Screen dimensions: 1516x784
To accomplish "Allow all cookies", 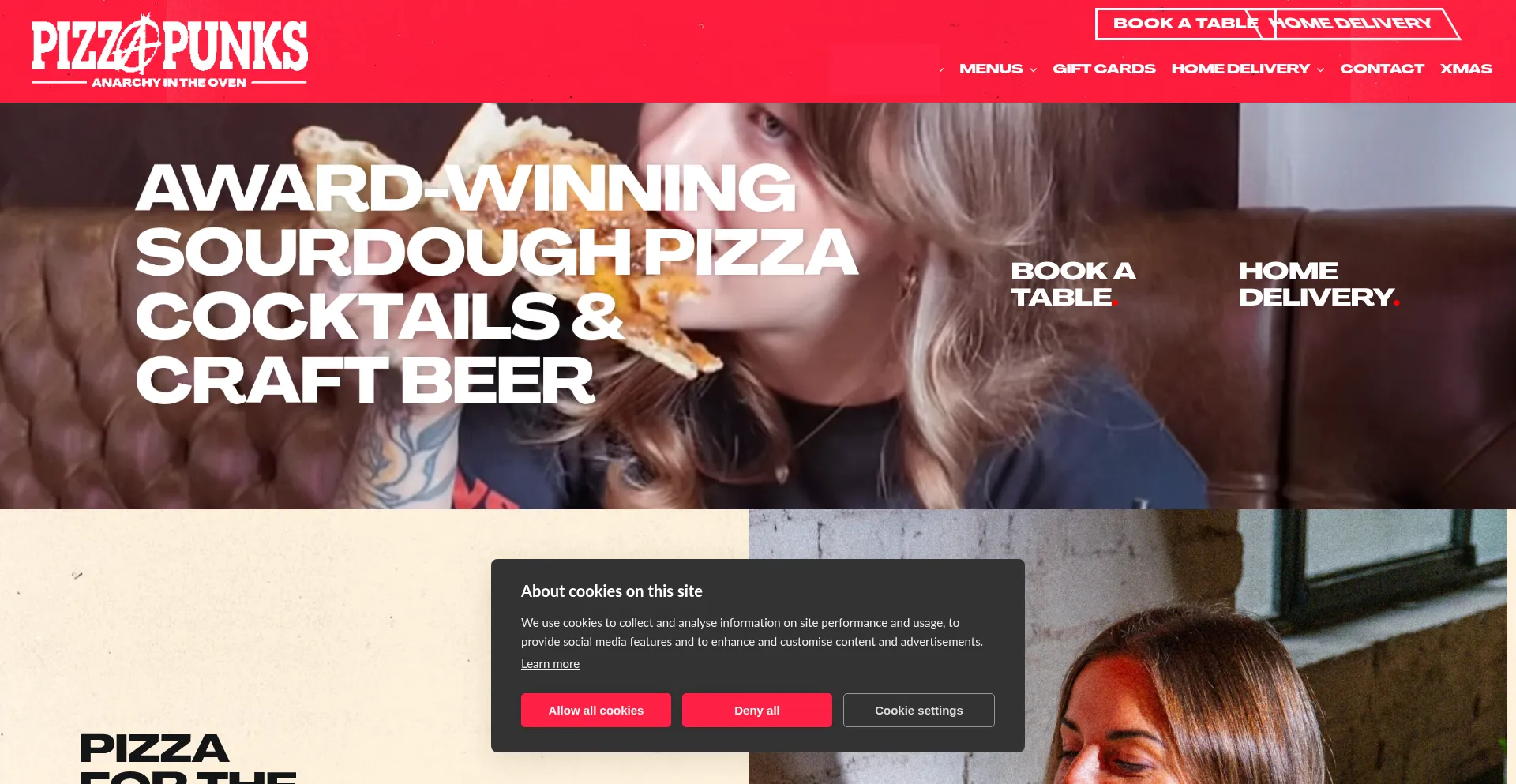I will click(596, 710).
